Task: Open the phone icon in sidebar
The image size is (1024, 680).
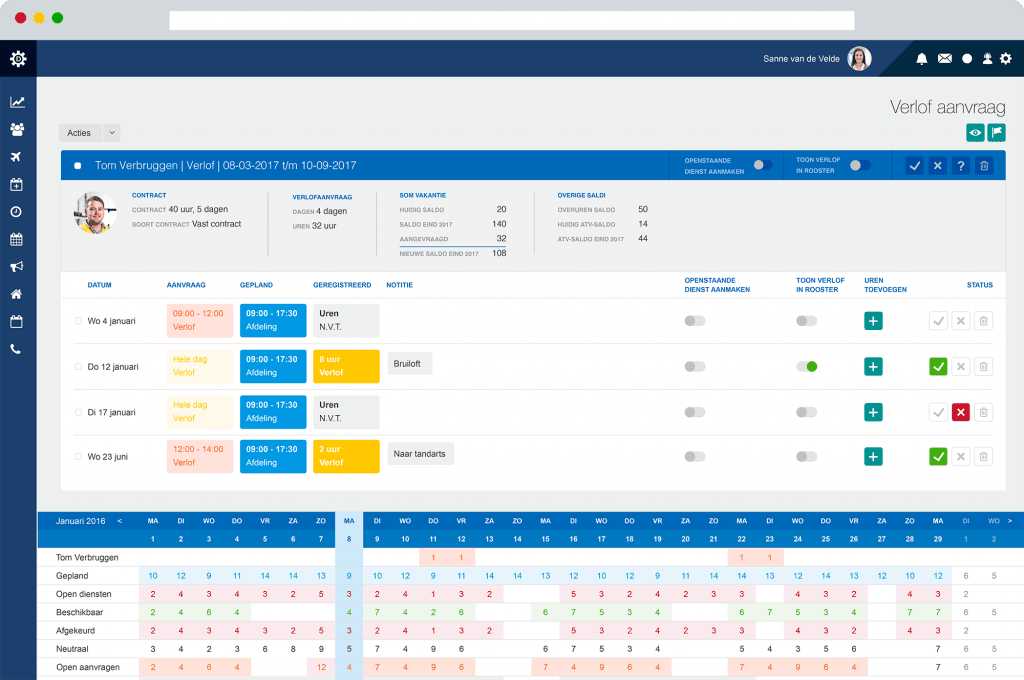Action: pos(17,349)
